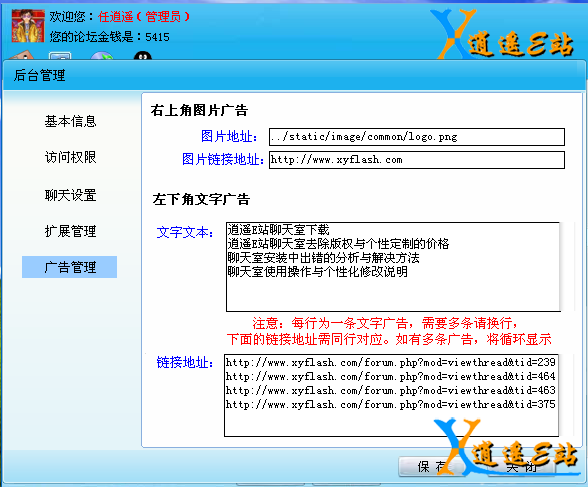Image resolution: width=588 pixels, height=487 pixels.
Task: Click inside the 文字文本 text area
Action: pos(392,267)
